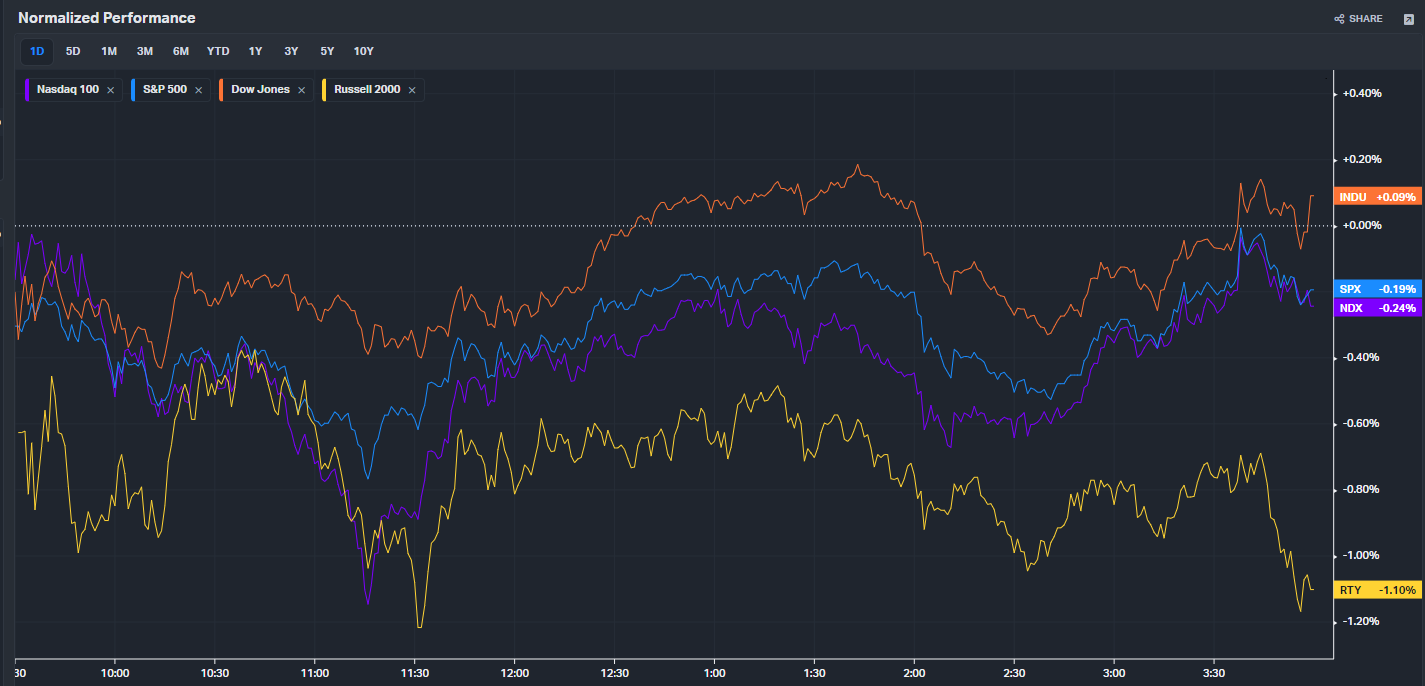
Task: Show the 6M performance range
Action: (x=181, y=51)
